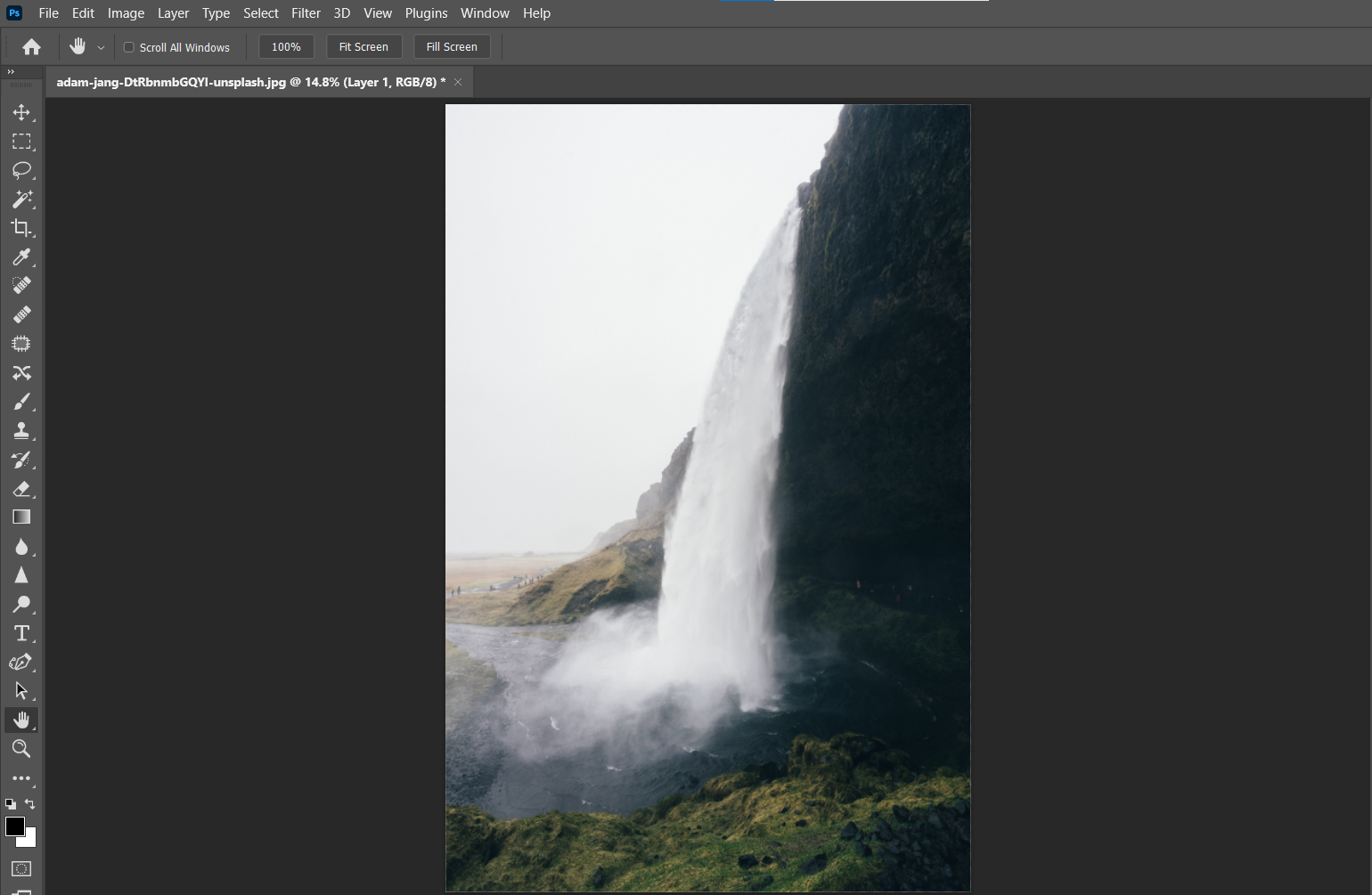Click the waterfall photo on the canvas

point(707,498)
